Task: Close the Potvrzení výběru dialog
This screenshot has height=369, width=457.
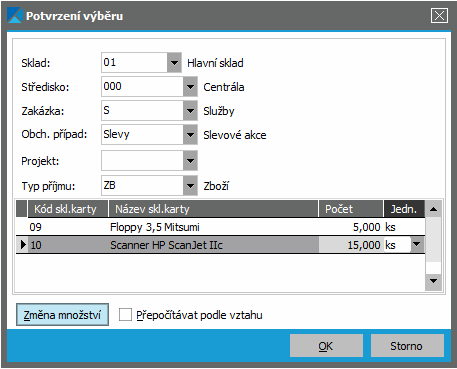Action: 439,16
